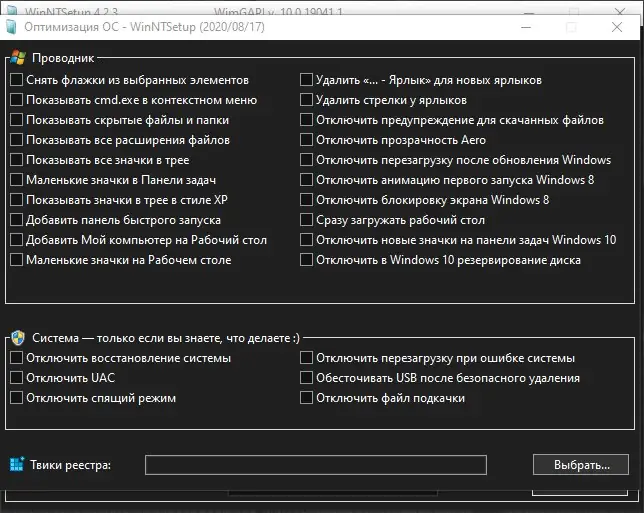Enable Маленькие значки в Панели задач
The height and width of the screenshot is (513, 644).
click(x=16, y=180)
